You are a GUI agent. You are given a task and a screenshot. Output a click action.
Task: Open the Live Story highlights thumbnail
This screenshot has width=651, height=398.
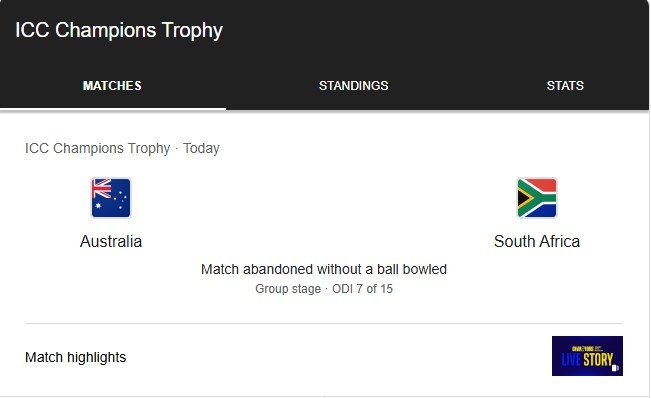[587, 356]
